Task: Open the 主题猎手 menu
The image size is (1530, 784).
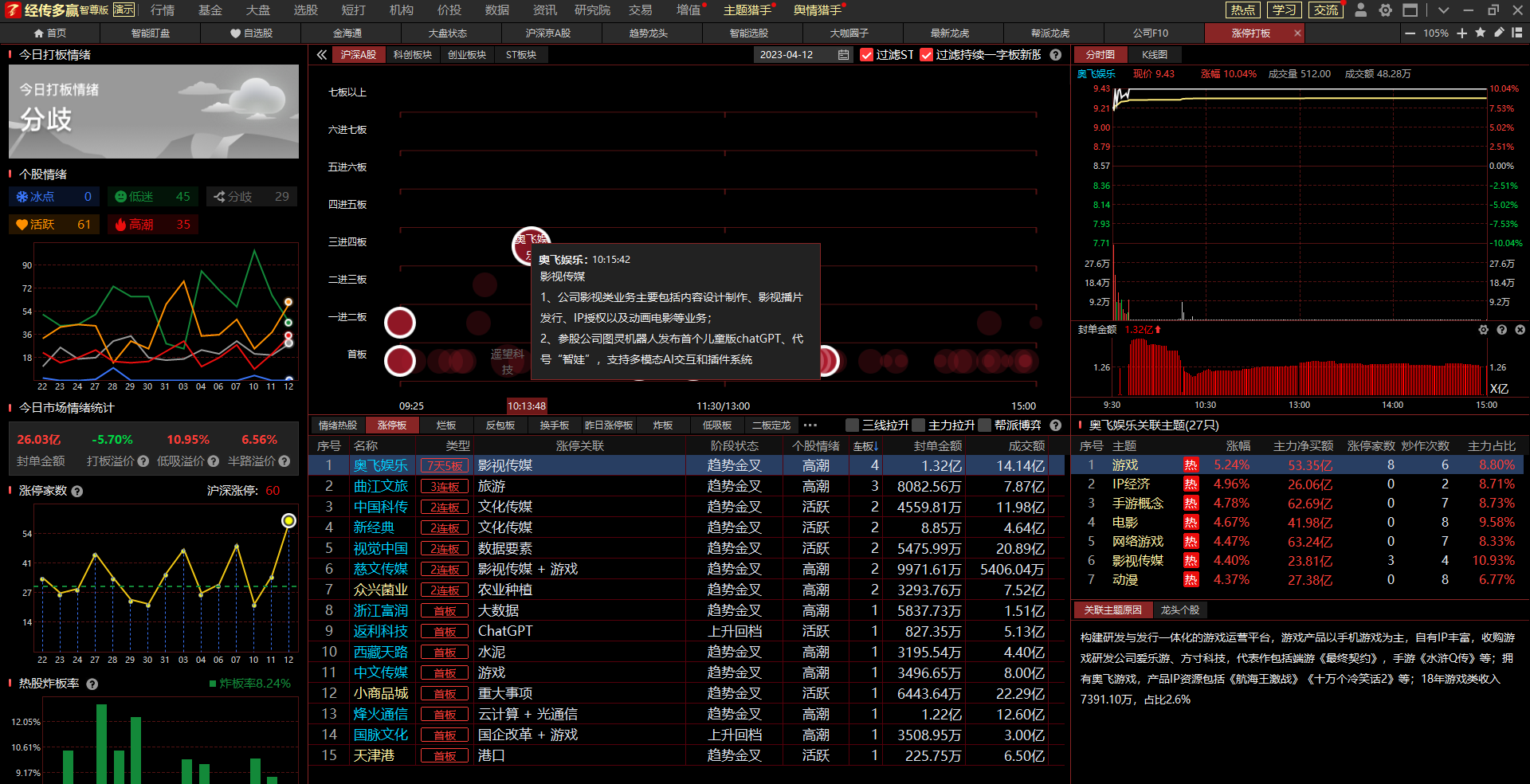Action: [x=747, y=10]
